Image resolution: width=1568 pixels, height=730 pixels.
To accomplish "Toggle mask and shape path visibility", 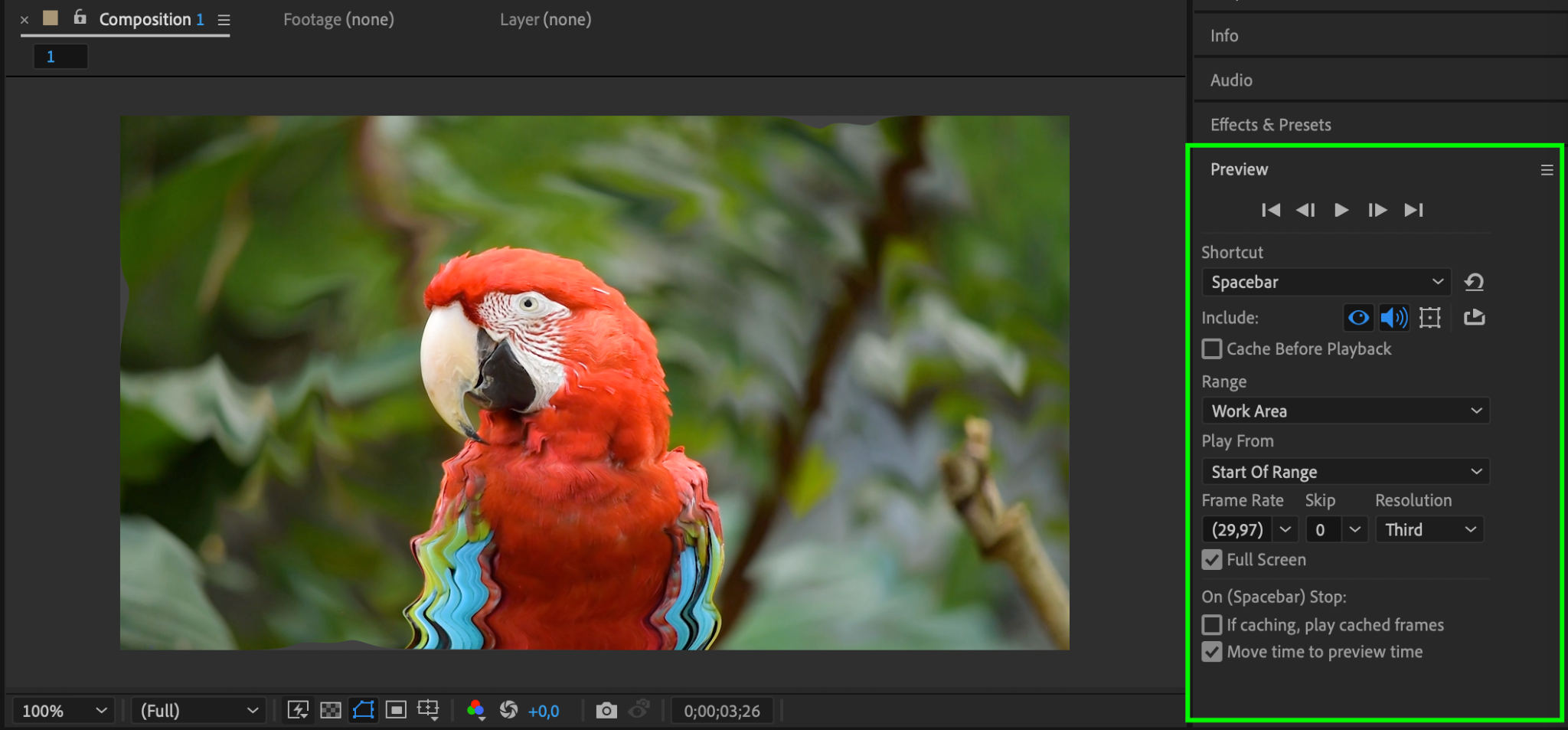I will (x=364, y=710).
